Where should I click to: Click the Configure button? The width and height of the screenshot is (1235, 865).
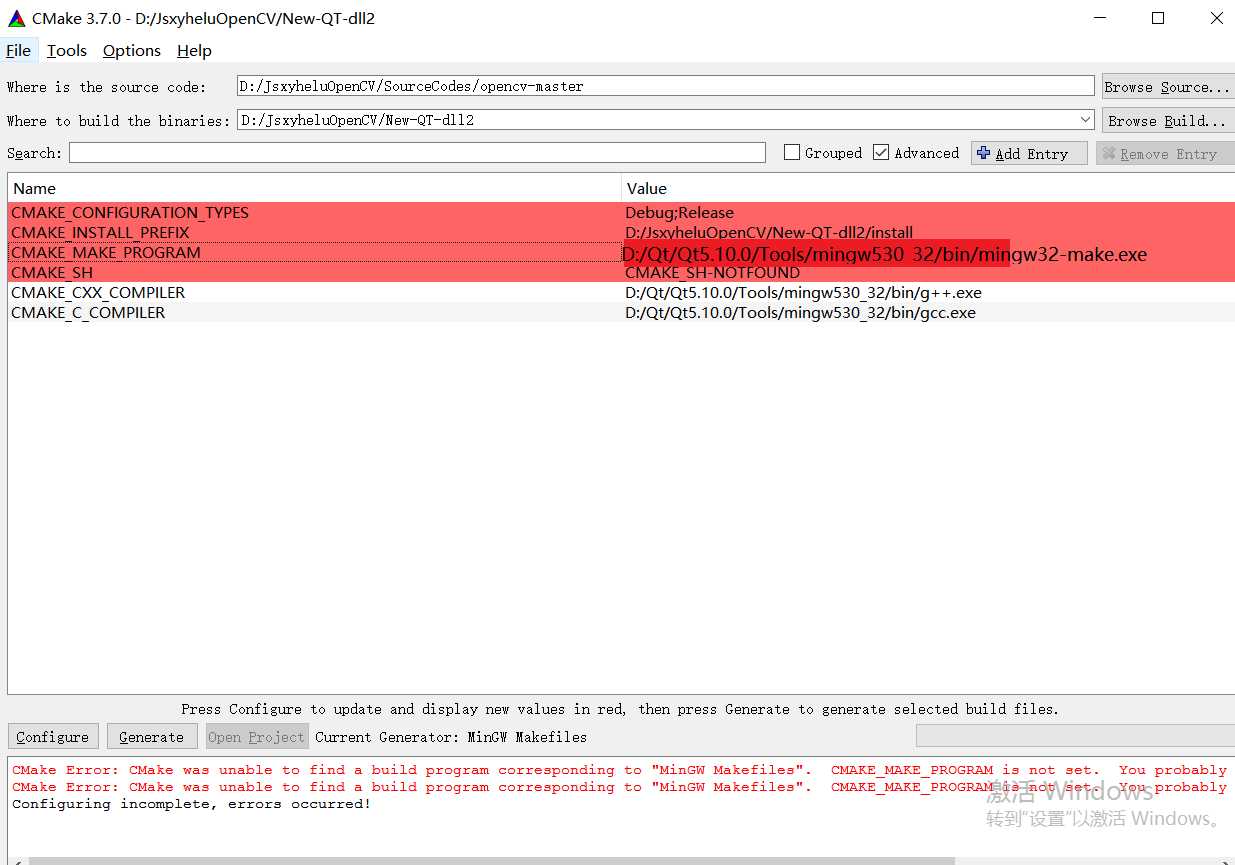[x=53, y=737]
